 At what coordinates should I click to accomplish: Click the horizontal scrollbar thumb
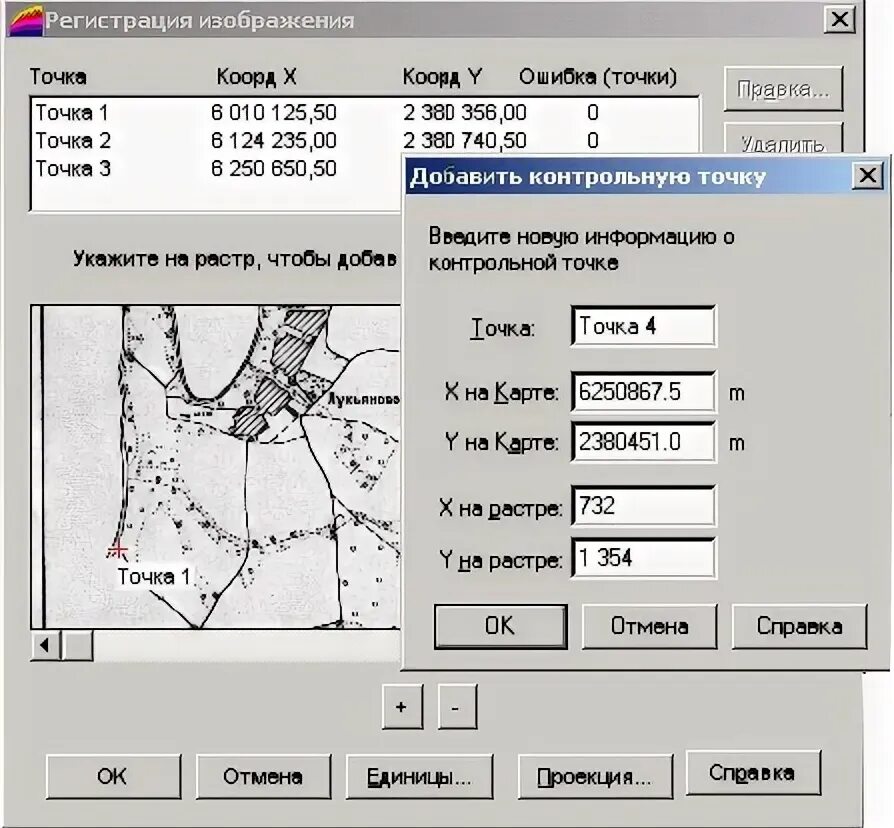[77, 646]
